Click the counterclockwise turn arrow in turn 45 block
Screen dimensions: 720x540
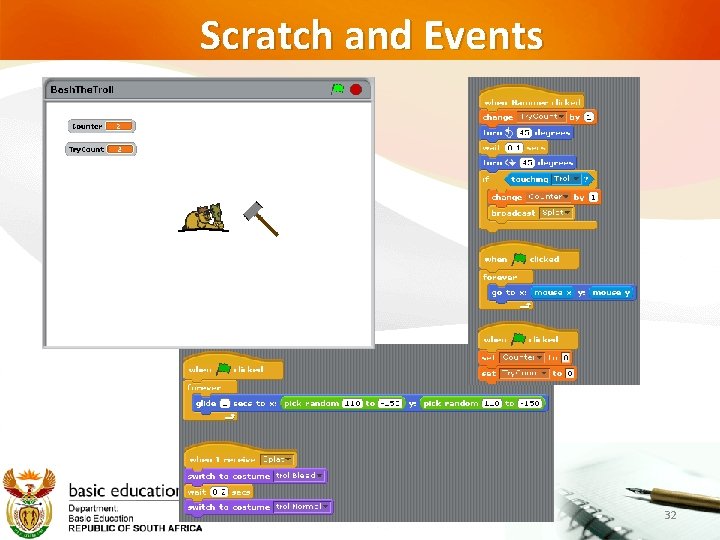pos(509,133)
